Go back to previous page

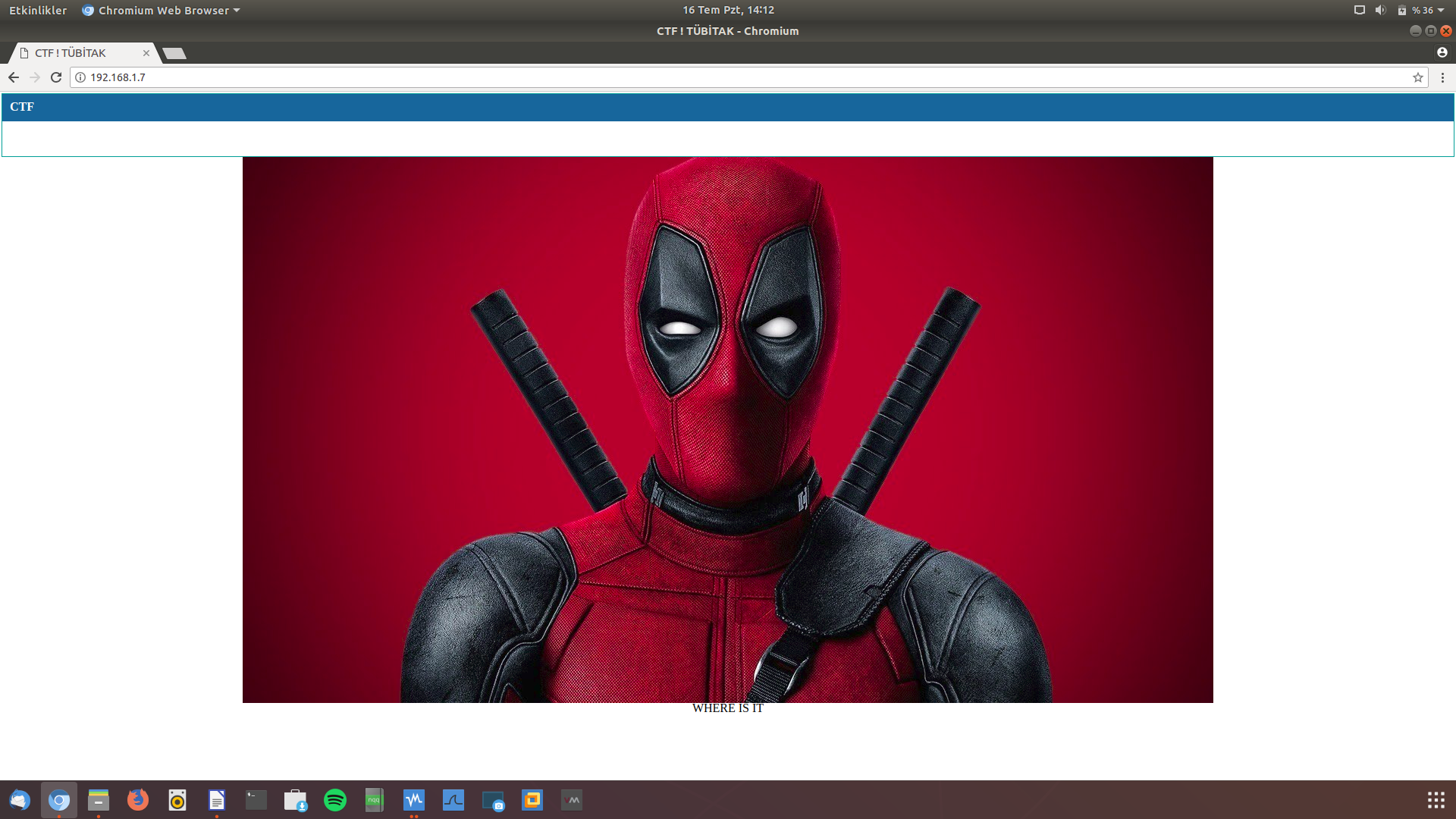pos(14,77)
